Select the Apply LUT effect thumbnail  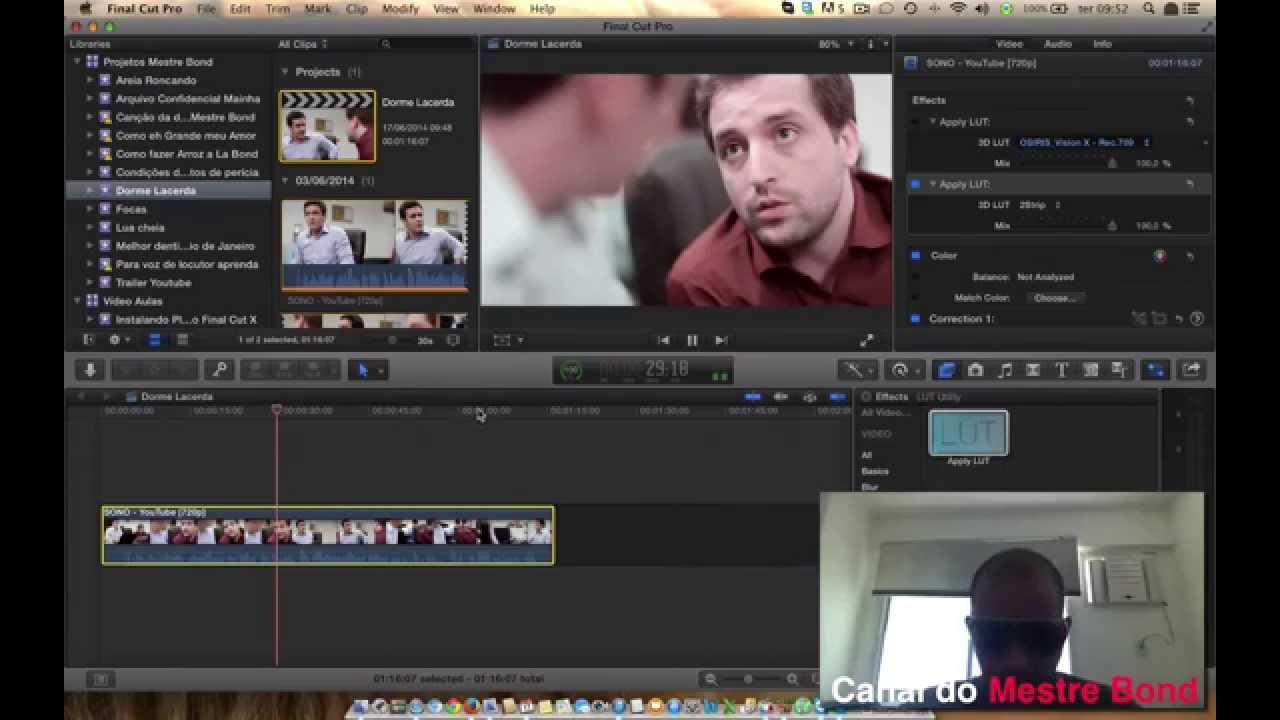[968, 433]
